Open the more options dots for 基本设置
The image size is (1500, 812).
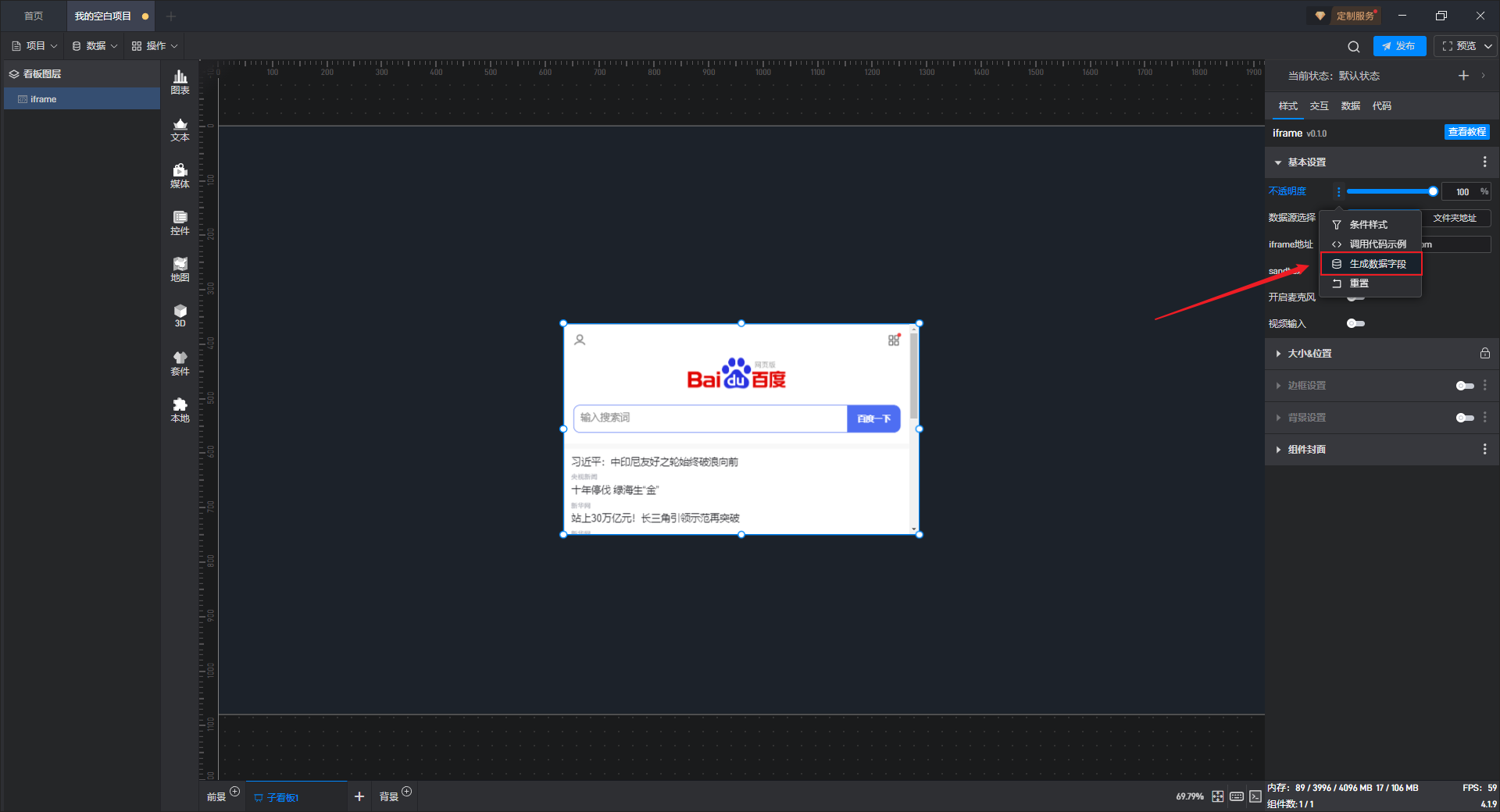coord(1484,162)
